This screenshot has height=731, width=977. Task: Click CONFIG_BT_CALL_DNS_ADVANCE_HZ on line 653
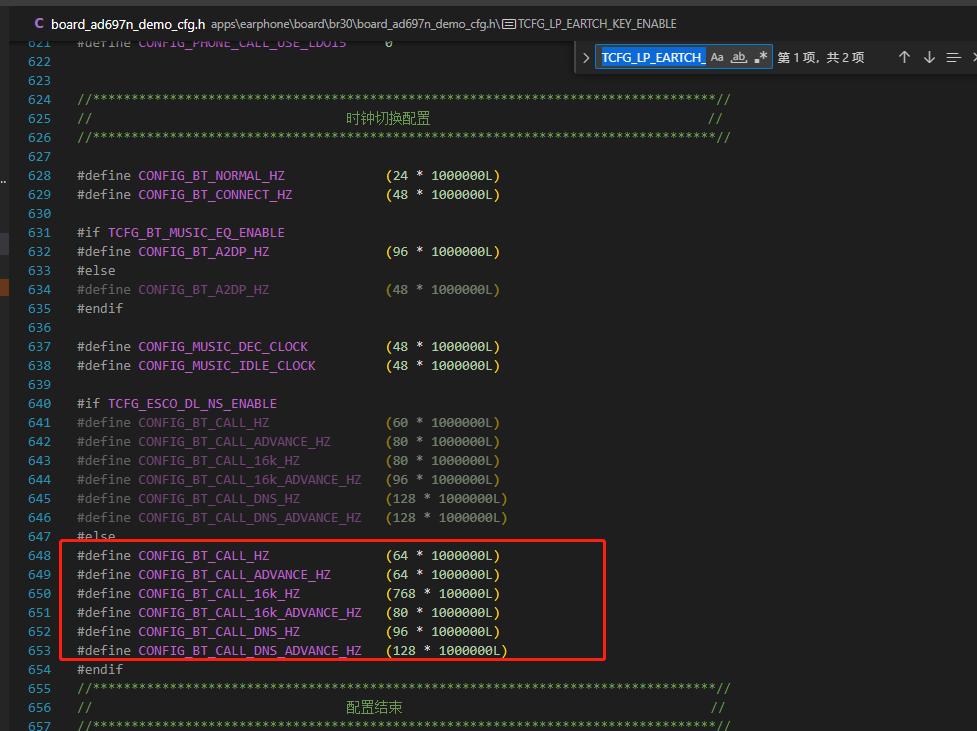250,651
